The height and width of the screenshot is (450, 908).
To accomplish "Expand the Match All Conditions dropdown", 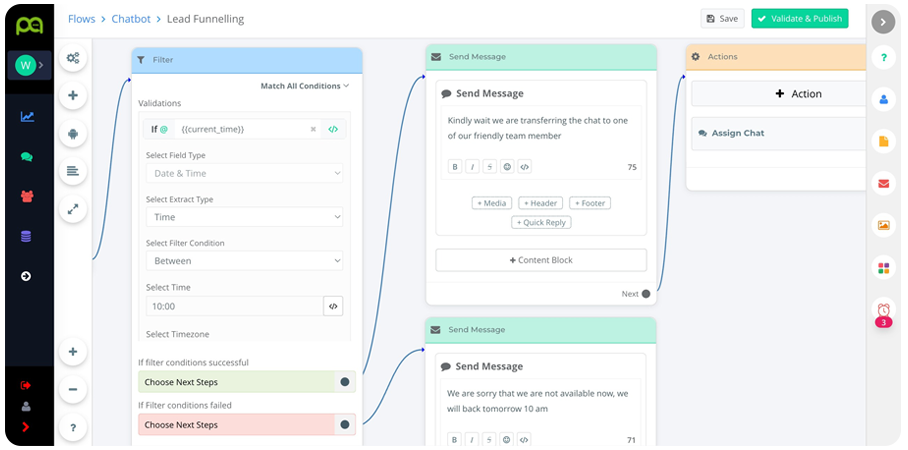I will [304, 86].
